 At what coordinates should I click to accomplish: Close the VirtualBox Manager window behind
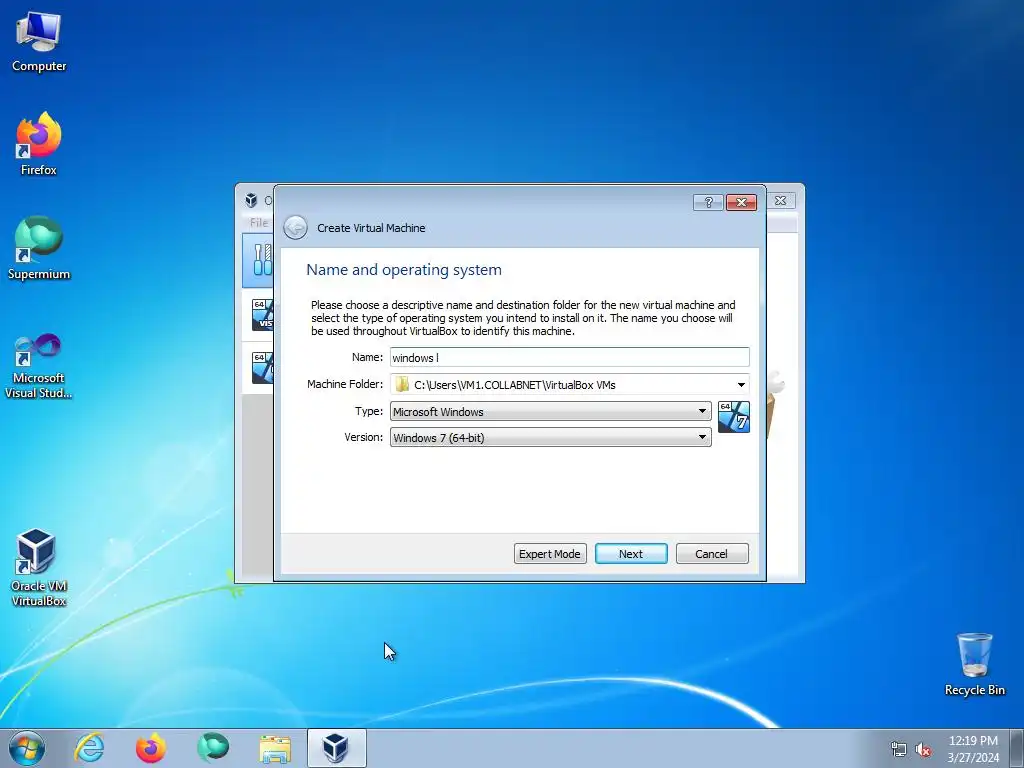tap(780, 200)
